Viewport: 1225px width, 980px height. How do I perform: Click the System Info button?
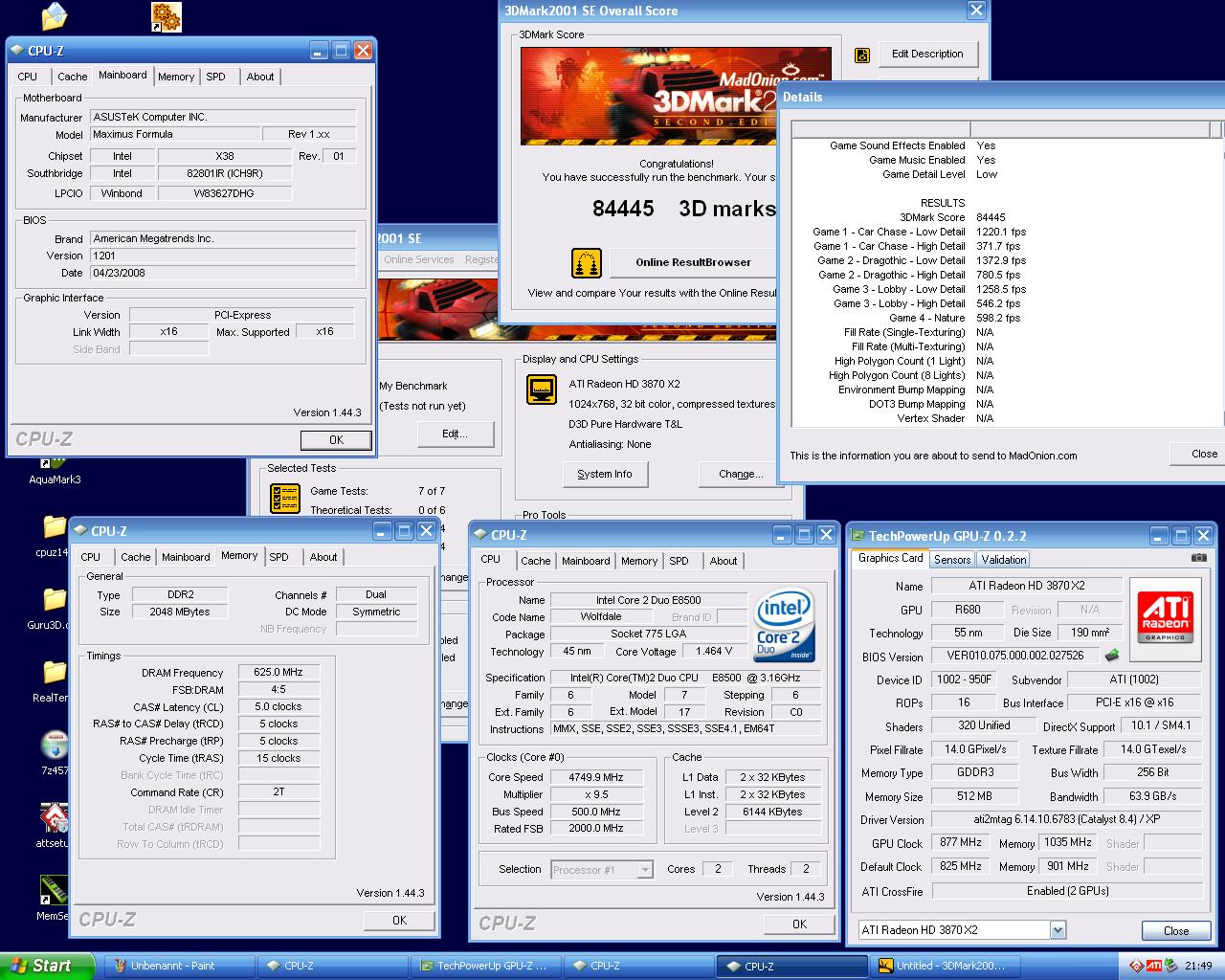(605, 474)
